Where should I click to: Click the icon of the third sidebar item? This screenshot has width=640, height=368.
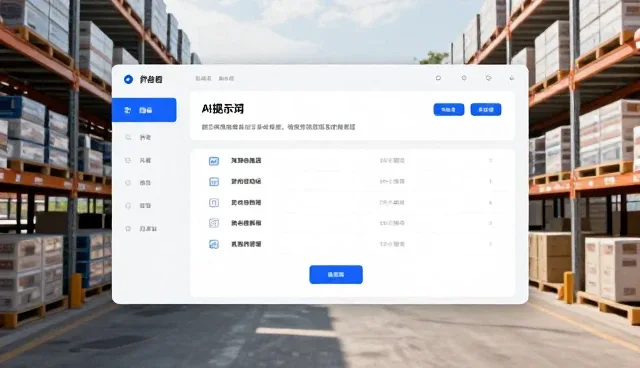click(128, 160)
